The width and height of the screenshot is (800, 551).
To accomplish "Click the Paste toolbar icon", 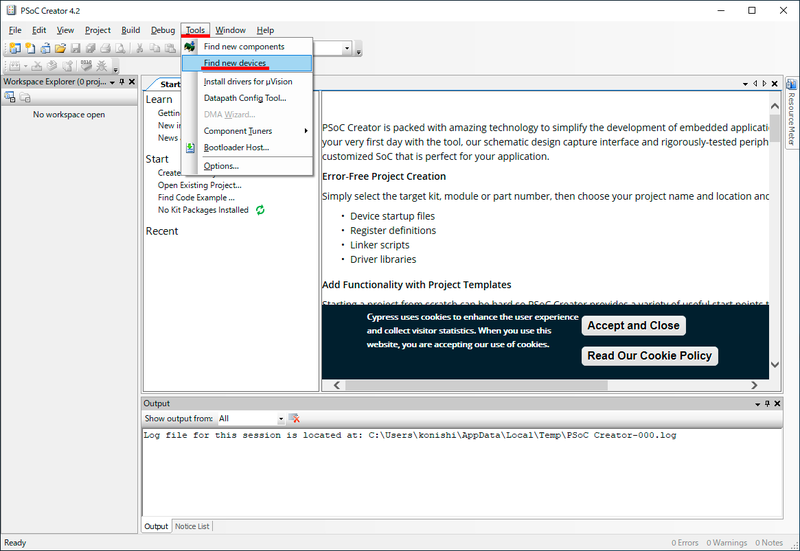I will tap(170, 48).
